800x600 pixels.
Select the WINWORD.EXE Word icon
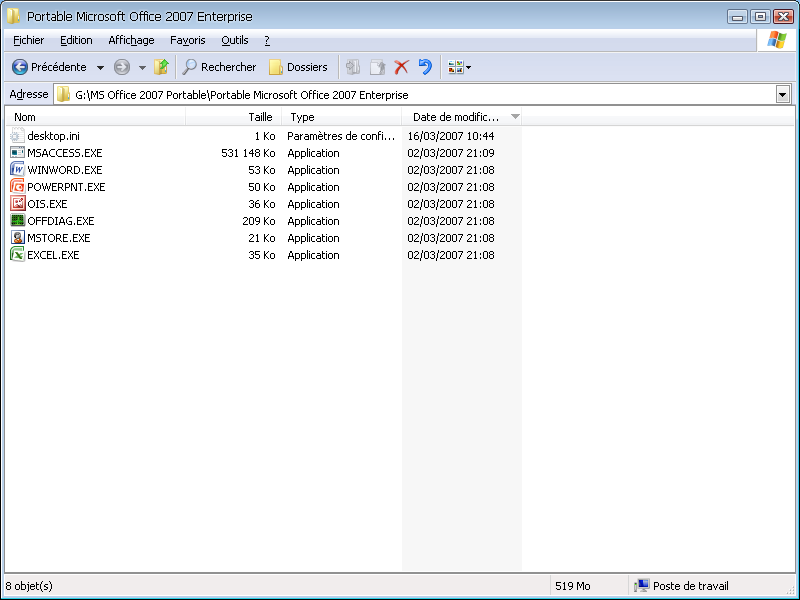(x=17, y=169)
